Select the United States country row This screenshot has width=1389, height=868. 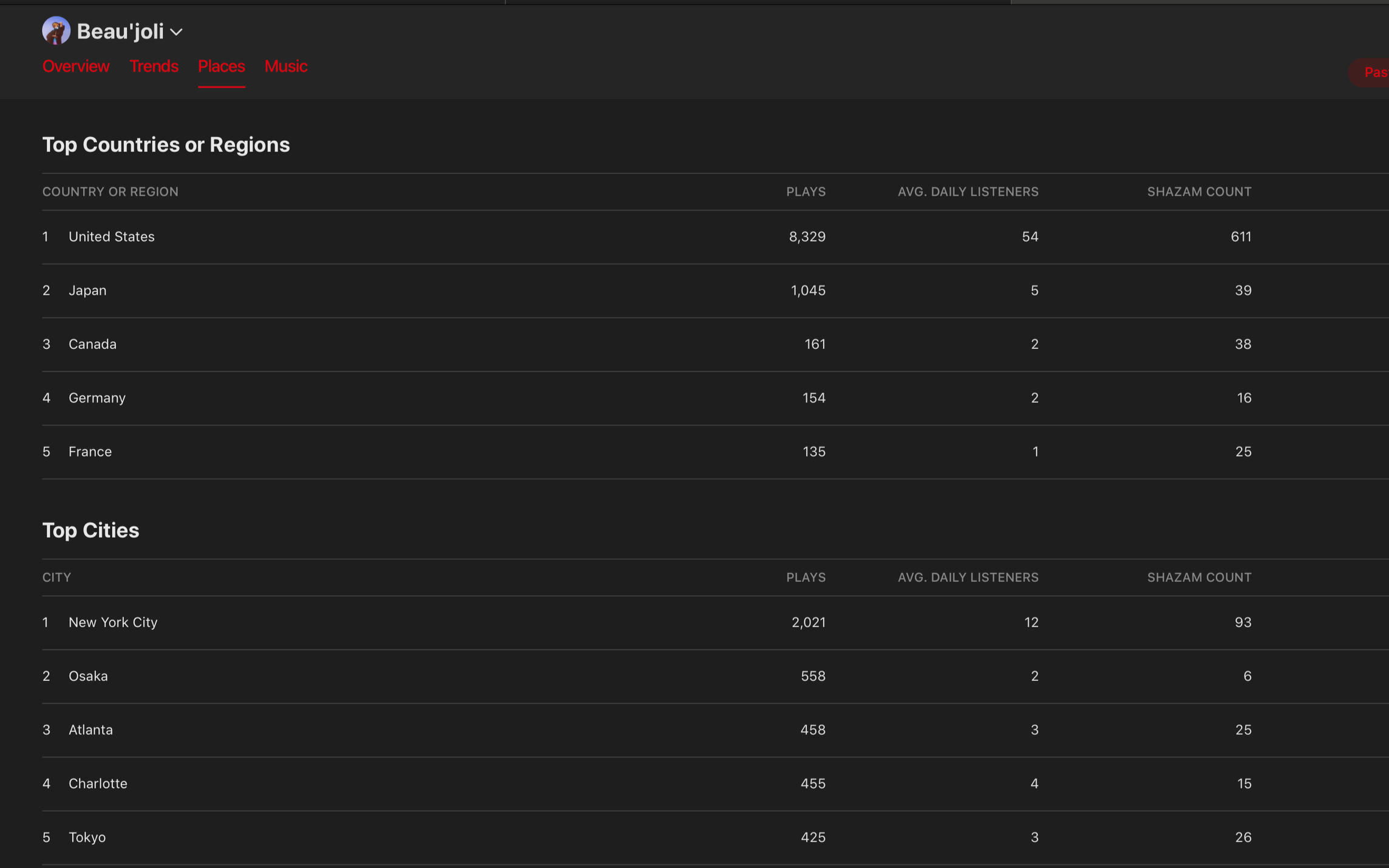point(715,237)
